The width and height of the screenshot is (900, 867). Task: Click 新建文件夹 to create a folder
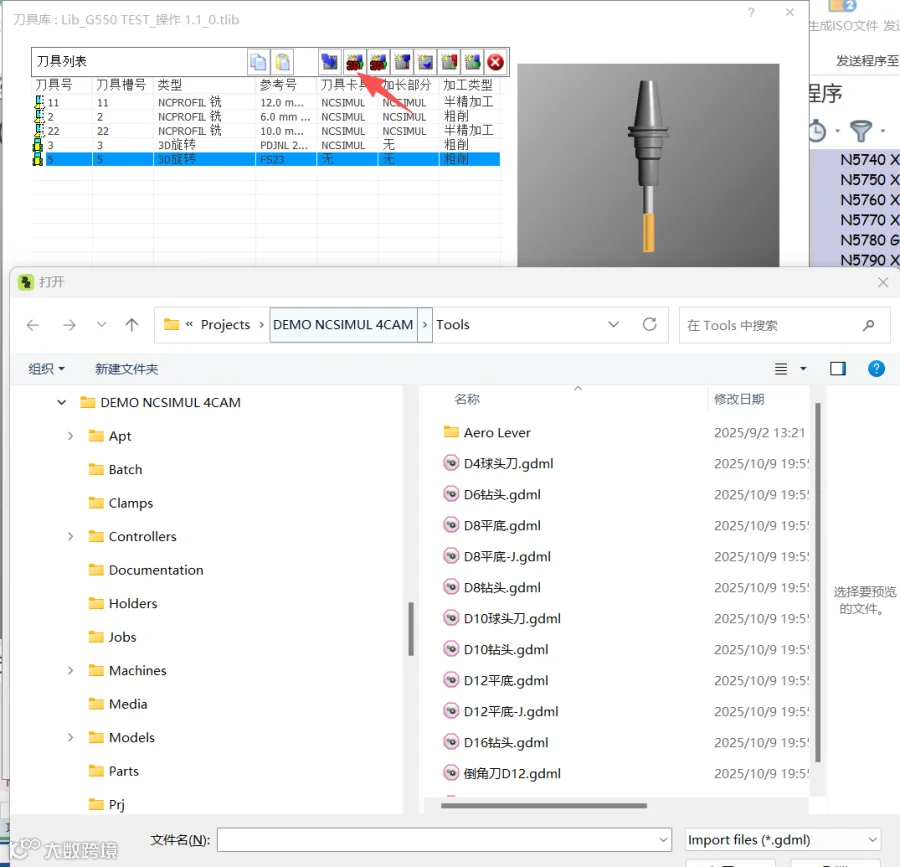tap(126, 369)
